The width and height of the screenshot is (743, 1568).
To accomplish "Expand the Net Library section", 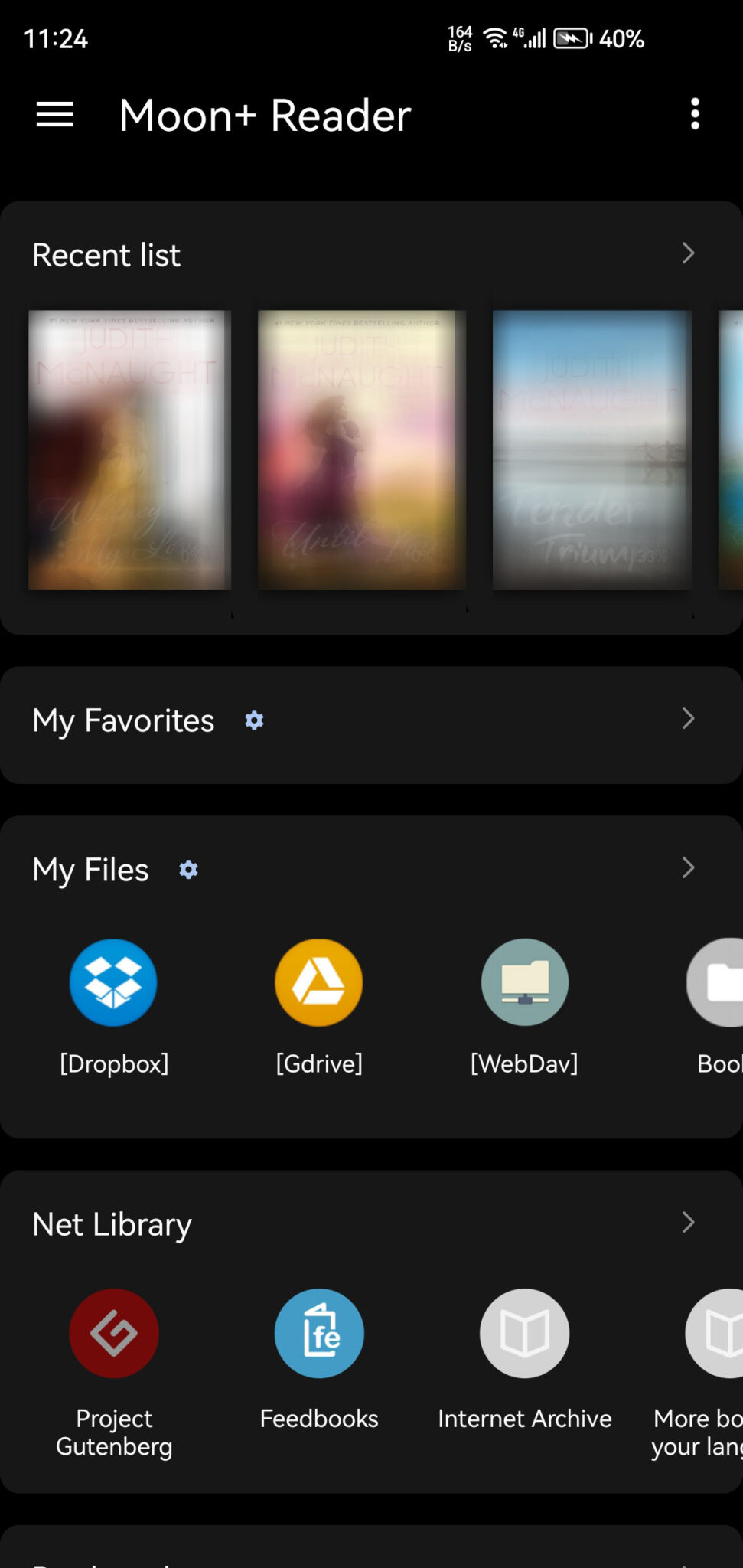I will point(687,1223).
